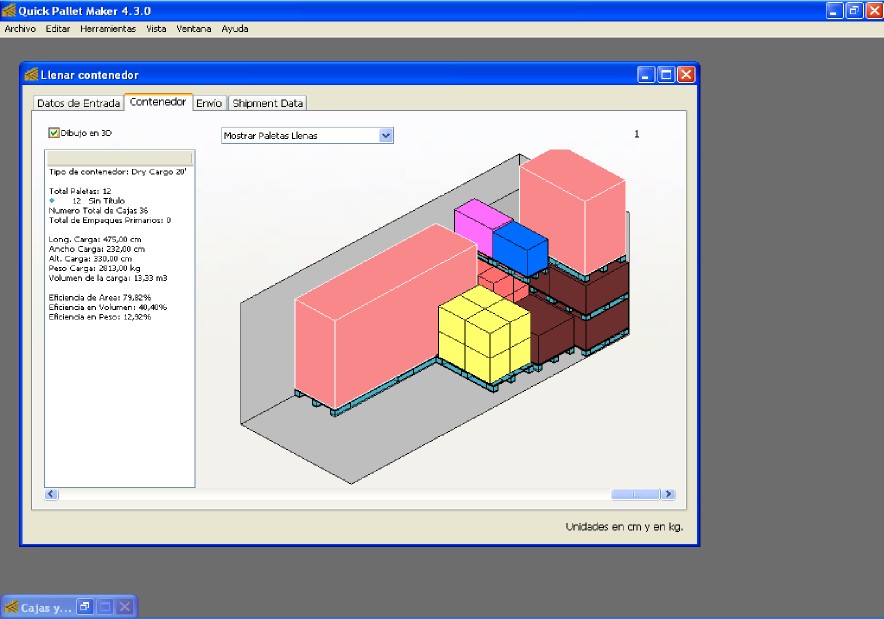Select the 'Volumen de la carga' line
This screenshot has height=619, width=884.
[x=108, y=278]
